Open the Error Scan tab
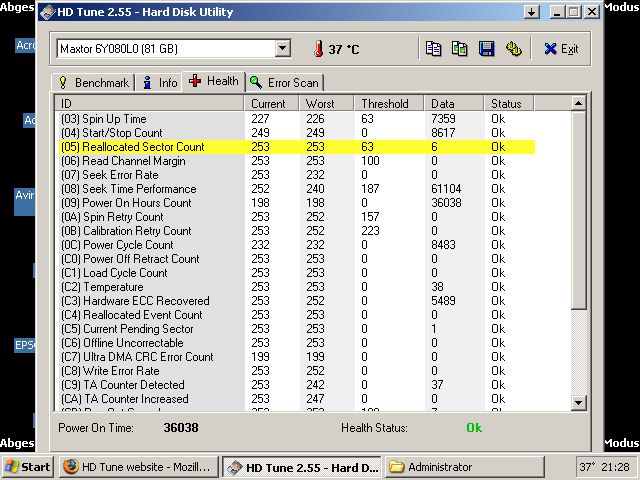The height and width of the screenshot is (480, 640). tap(284, 83)
